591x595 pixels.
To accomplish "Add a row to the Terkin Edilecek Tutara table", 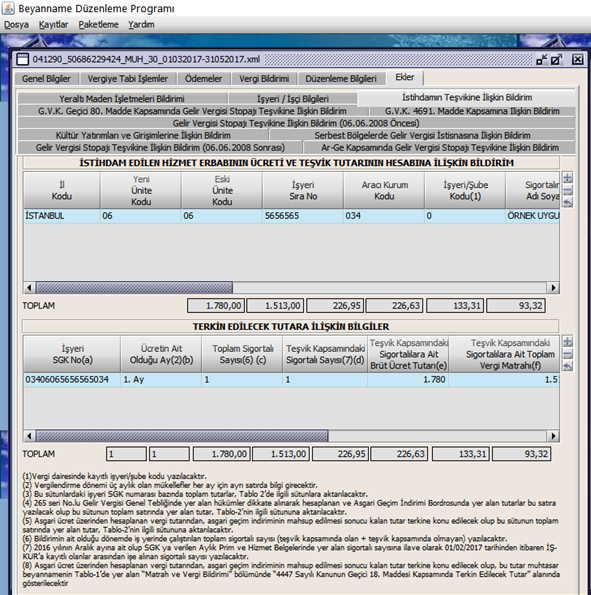I will (x=567, y=342).
